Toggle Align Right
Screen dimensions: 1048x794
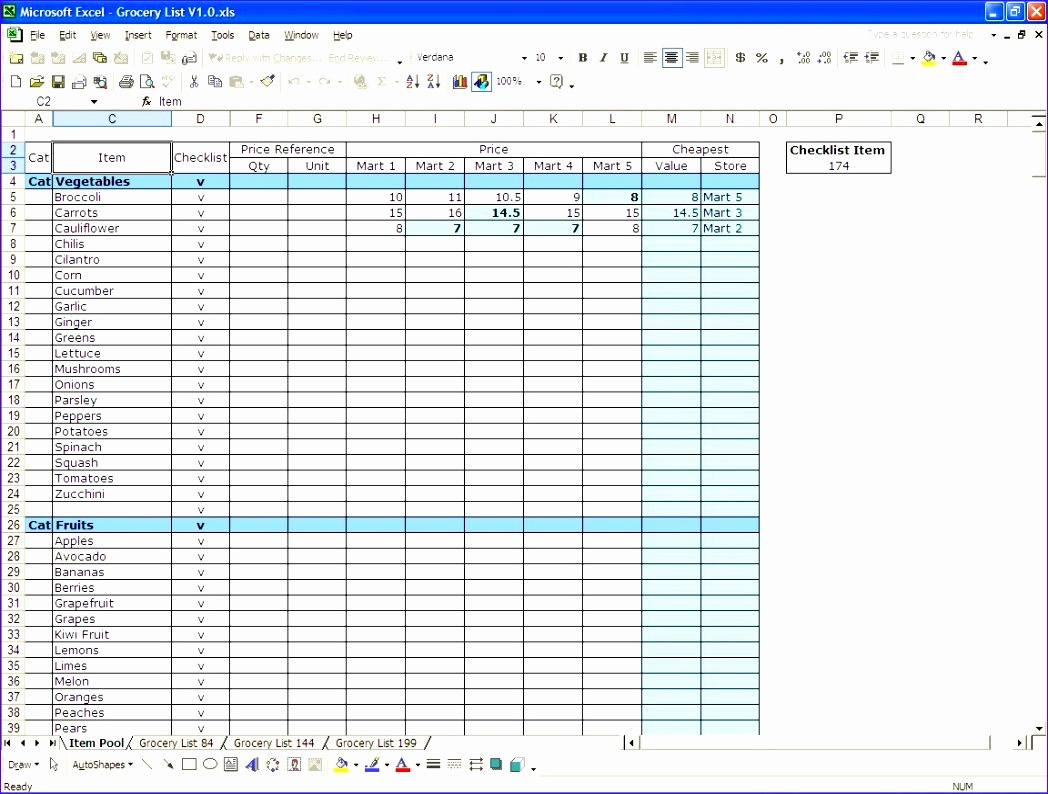pyautogui.click(x=692, y=58)
